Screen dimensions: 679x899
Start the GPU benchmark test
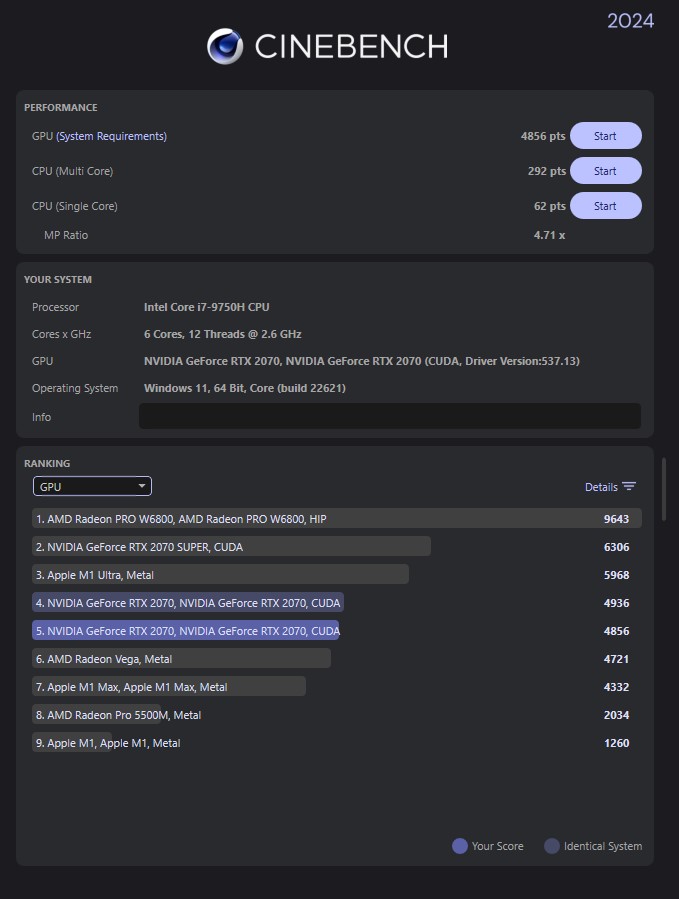606,136
